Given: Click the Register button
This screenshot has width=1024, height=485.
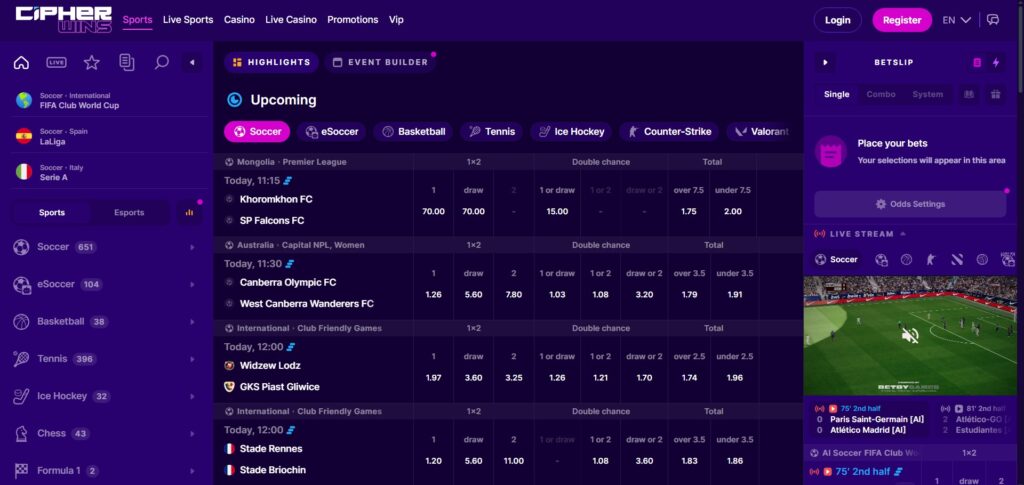Looking at the screenshot, I should (901, 20).
